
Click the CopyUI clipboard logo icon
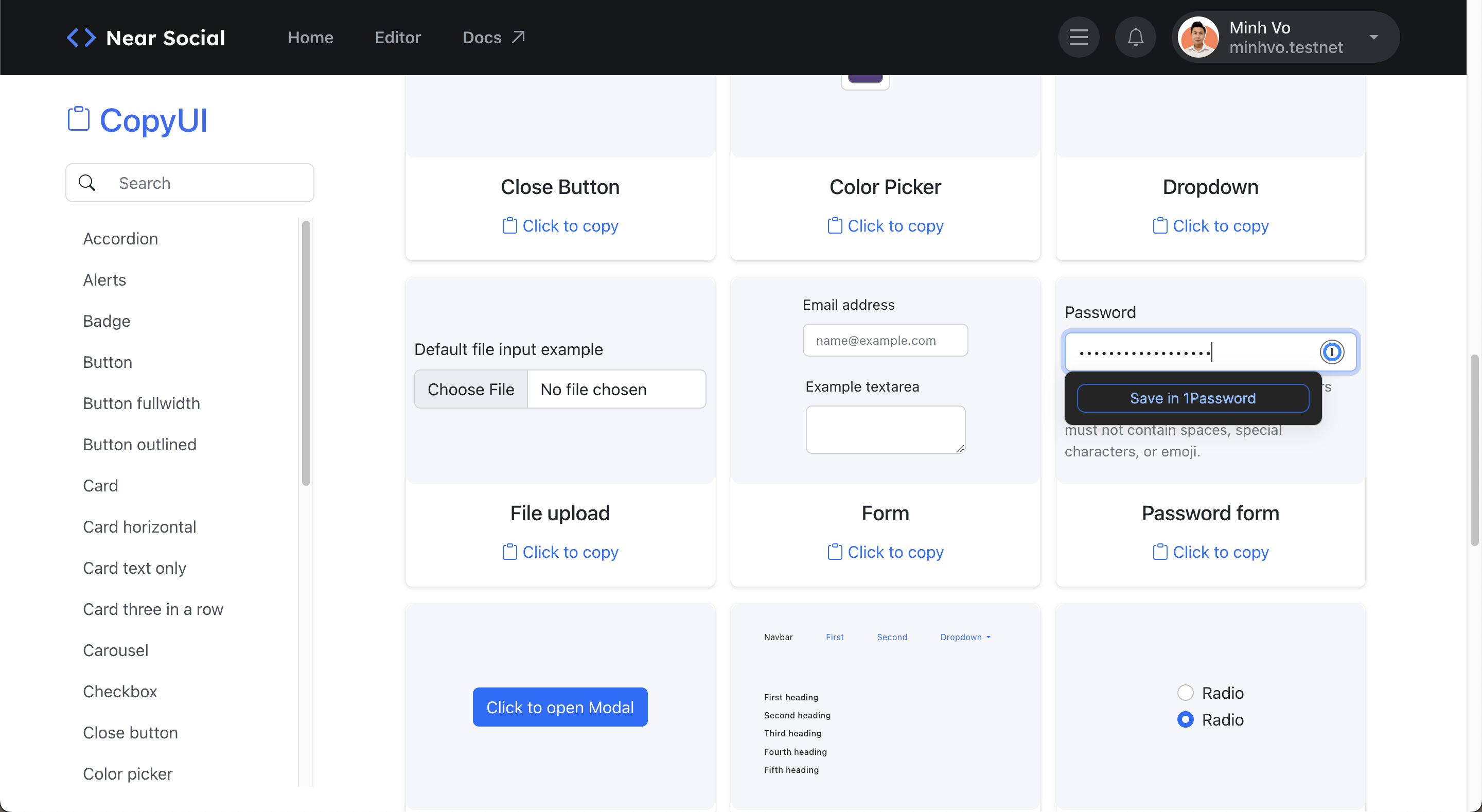point(79,118)
